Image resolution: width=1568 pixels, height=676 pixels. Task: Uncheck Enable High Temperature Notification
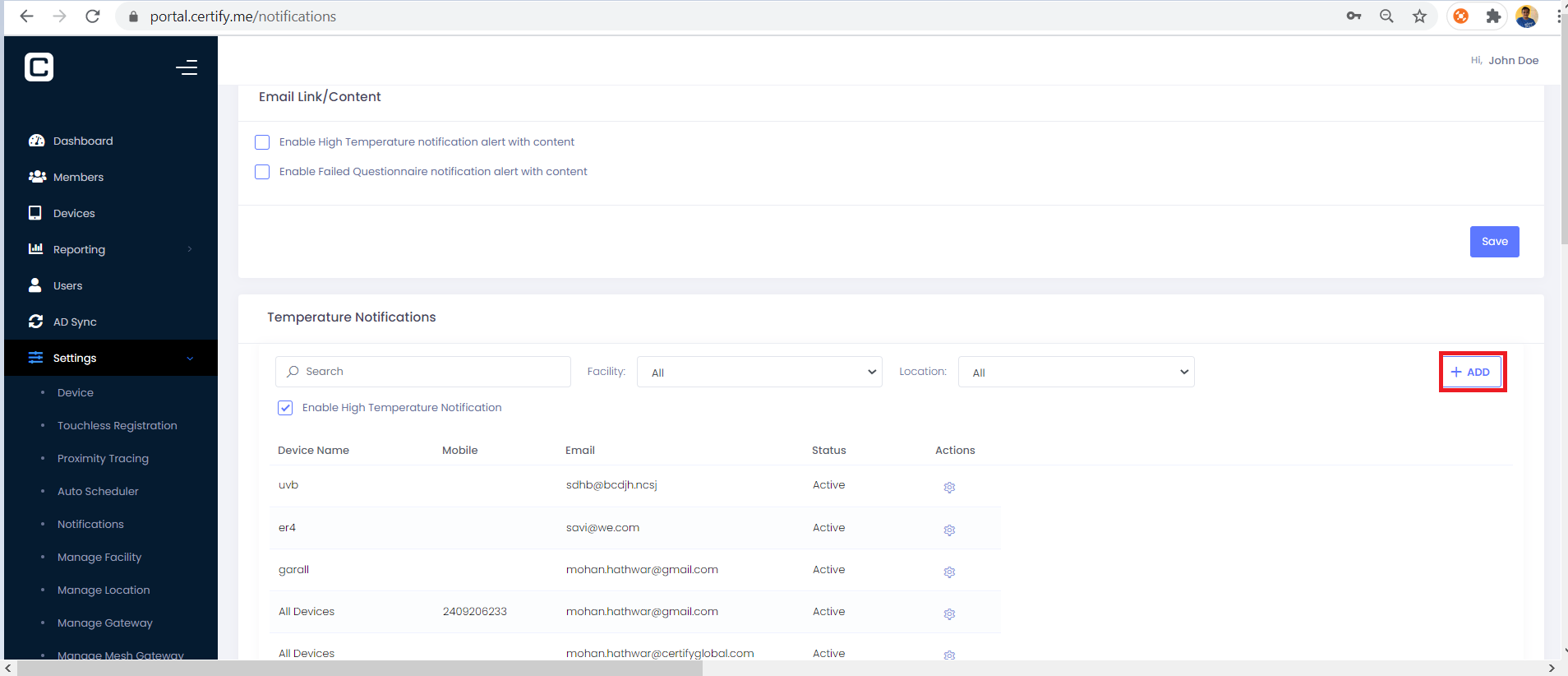[285, 408]
